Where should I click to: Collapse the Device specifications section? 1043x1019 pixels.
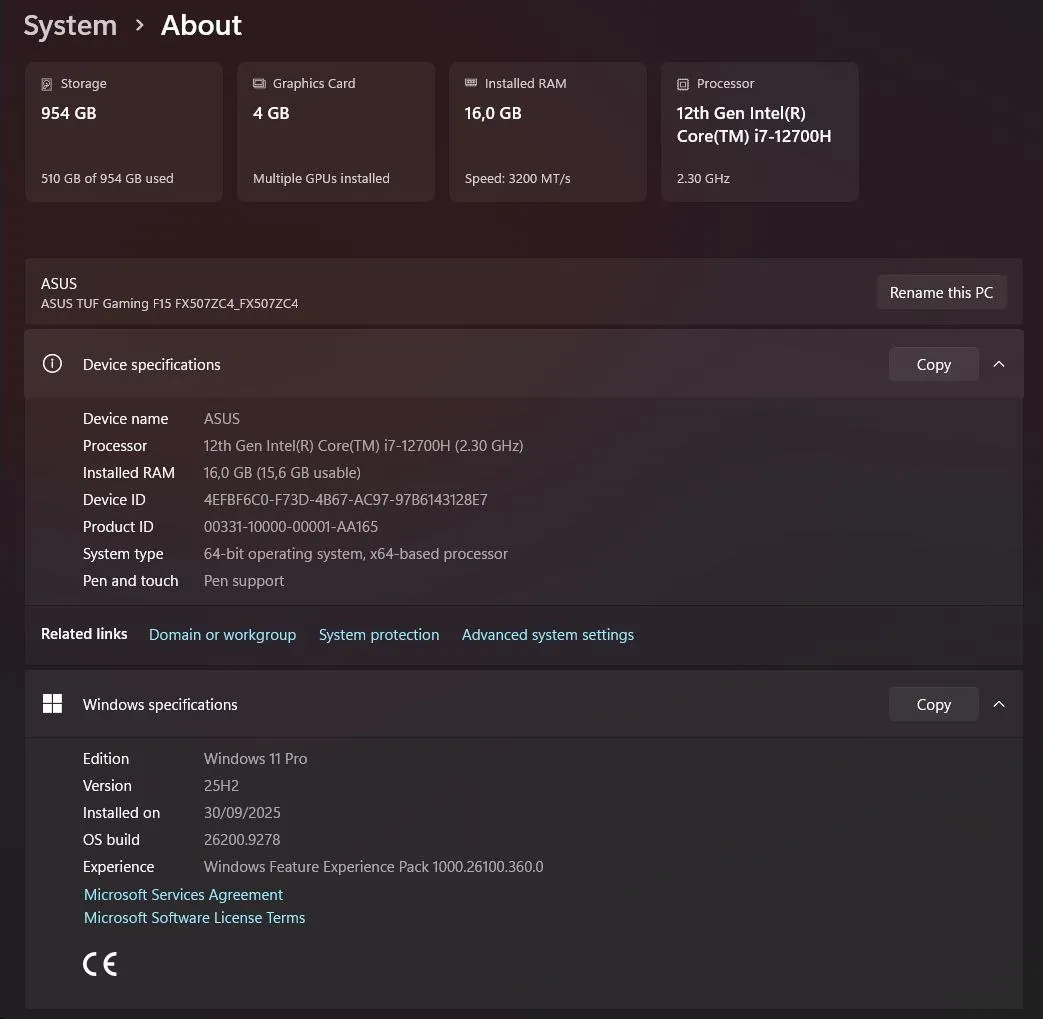click(x=998, y=364)
